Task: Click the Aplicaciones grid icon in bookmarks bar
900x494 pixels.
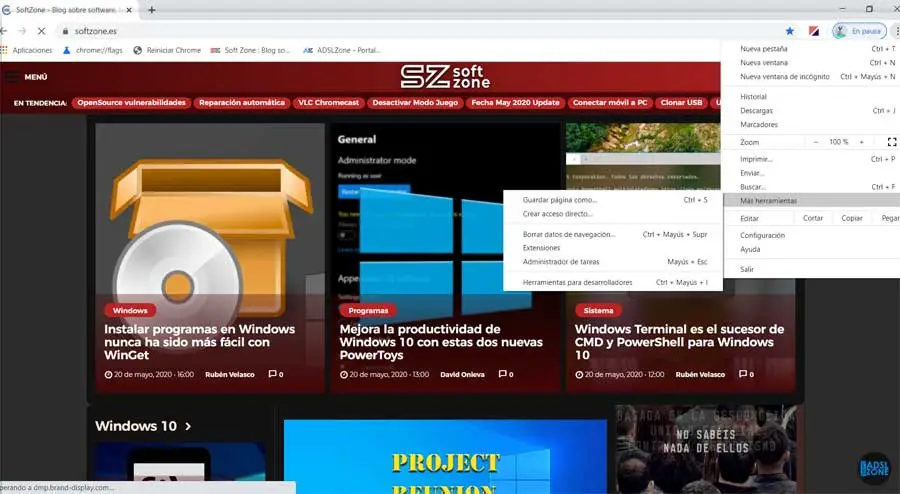Action: [5, 50]
